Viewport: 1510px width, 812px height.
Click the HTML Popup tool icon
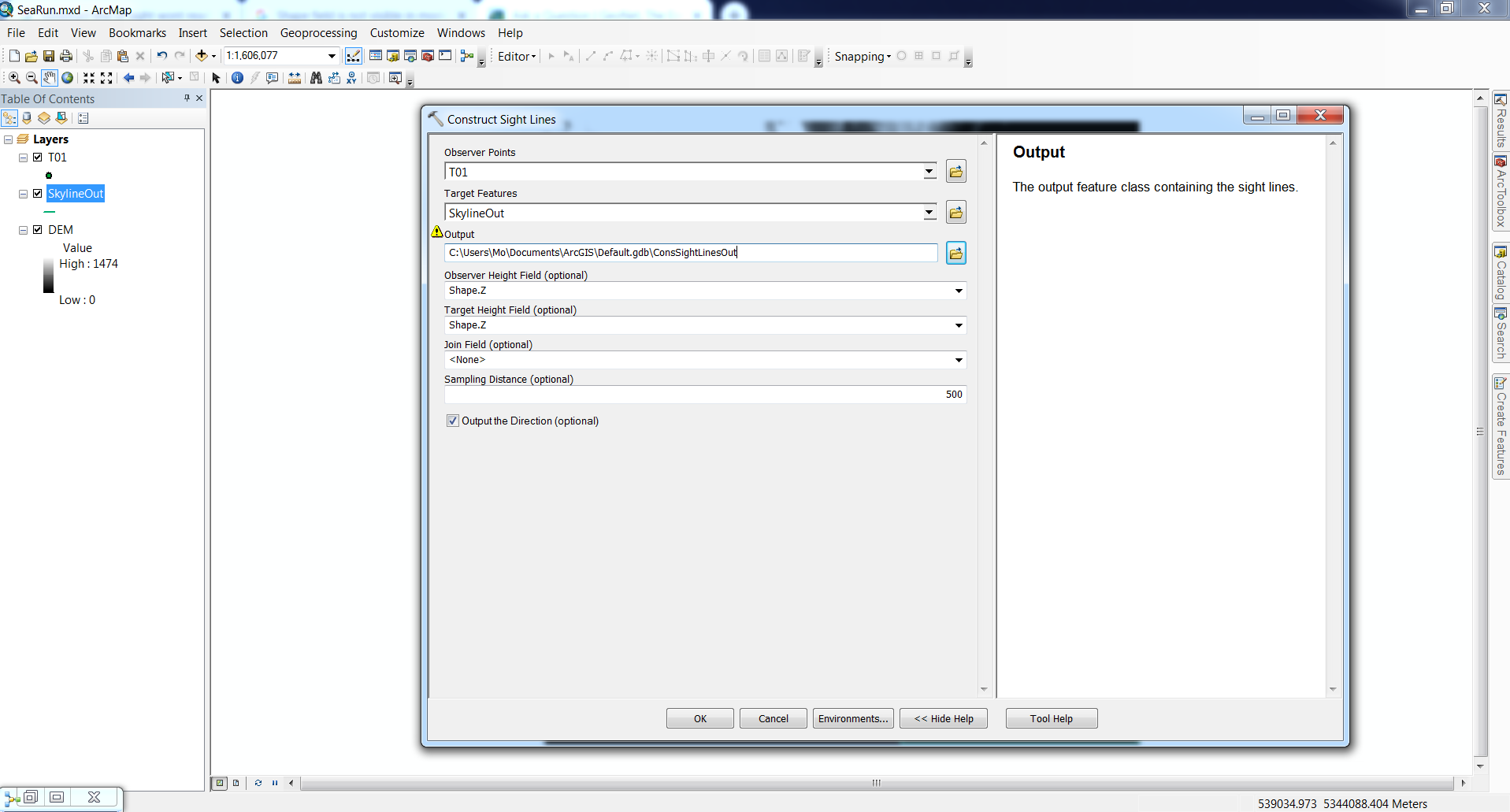pyautogui.click(x=273, y=78)
